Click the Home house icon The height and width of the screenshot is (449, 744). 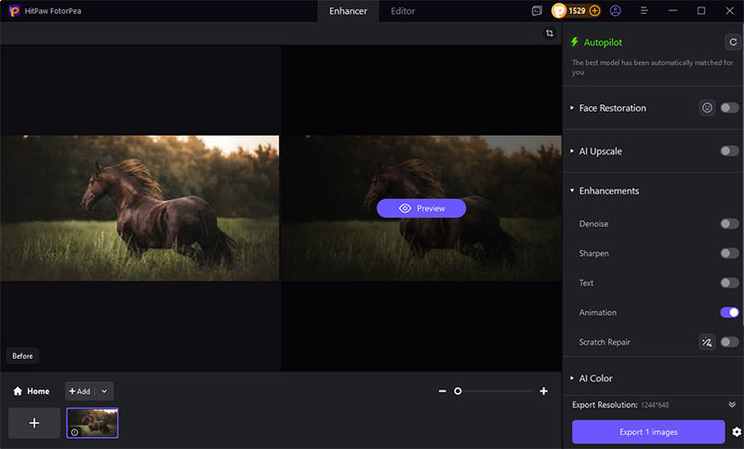point(18,391)
